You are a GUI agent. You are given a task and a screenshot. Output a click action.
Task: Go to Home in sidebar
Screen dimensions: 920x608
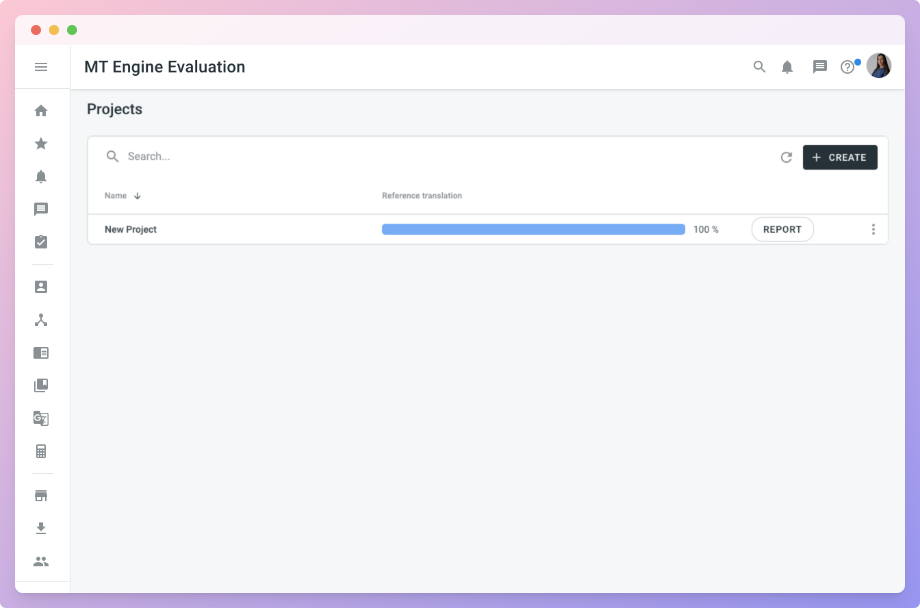pos(41,110)
